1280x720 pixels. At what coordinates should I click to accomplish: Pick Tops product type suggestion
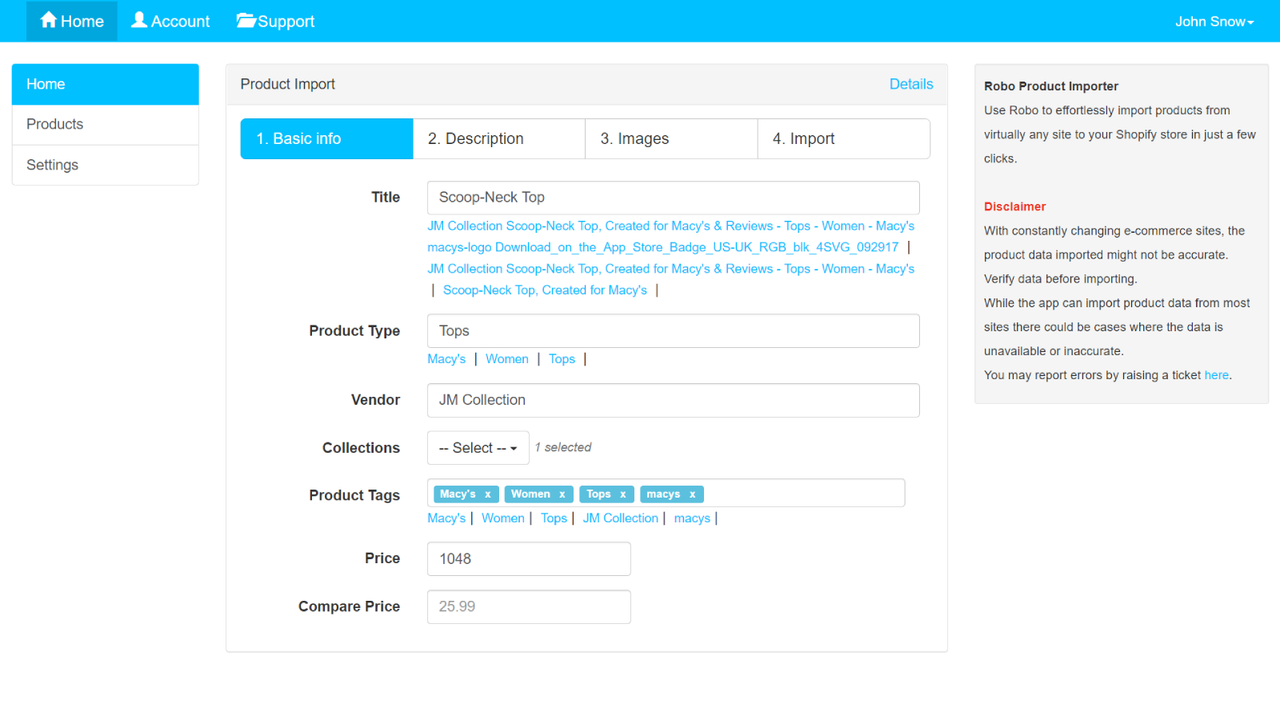(562, 359)
